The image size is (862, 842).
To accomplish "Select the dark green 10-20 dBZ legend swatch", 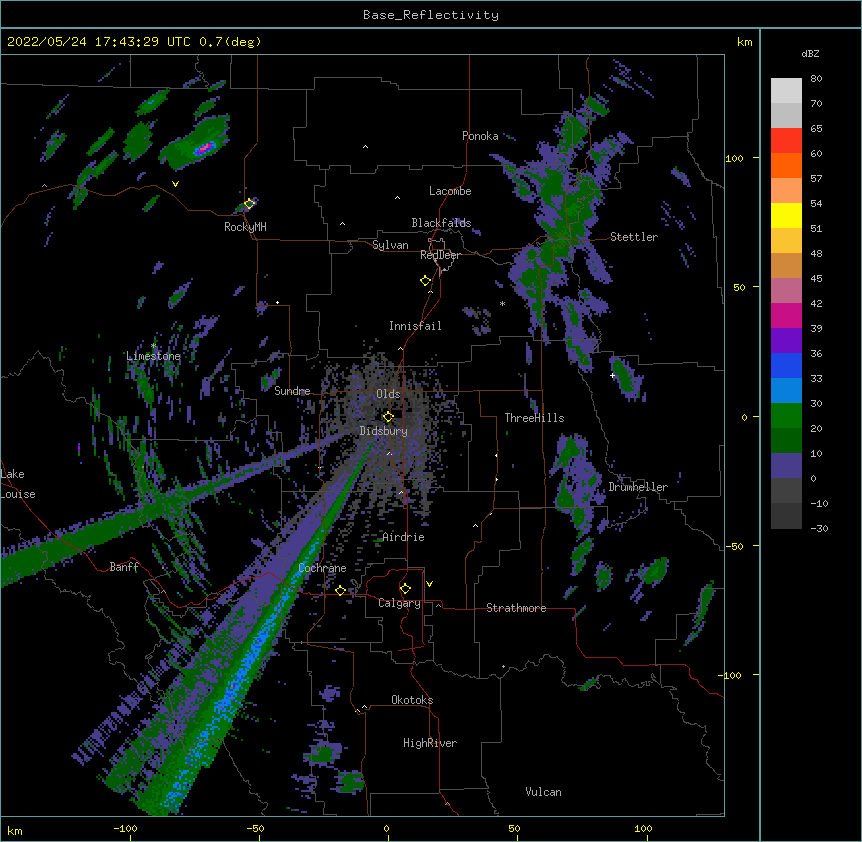I will pyautogui.click(x=786, y=441).
